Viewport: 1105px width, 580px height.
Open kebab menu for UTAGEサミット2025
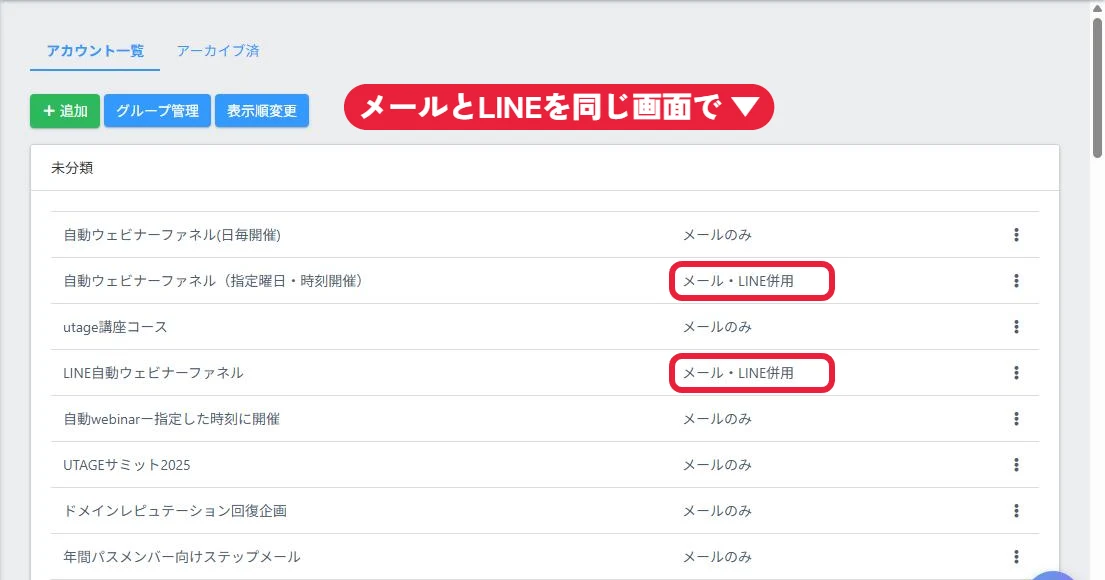1016,464
